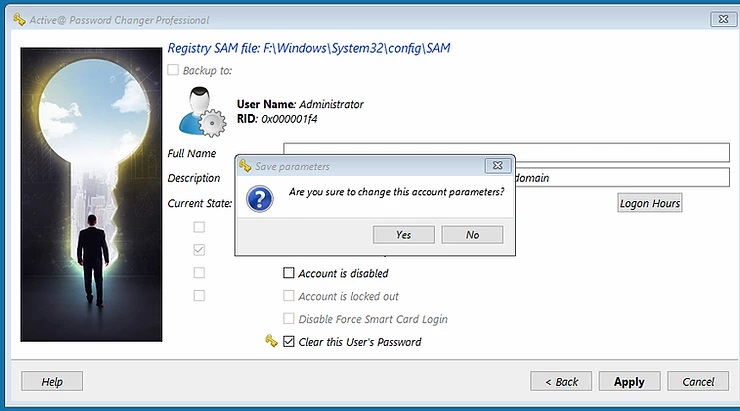Click the Administrator user avatar icon
This screenshot has height=411, width=740.
[x=202, y=112]
